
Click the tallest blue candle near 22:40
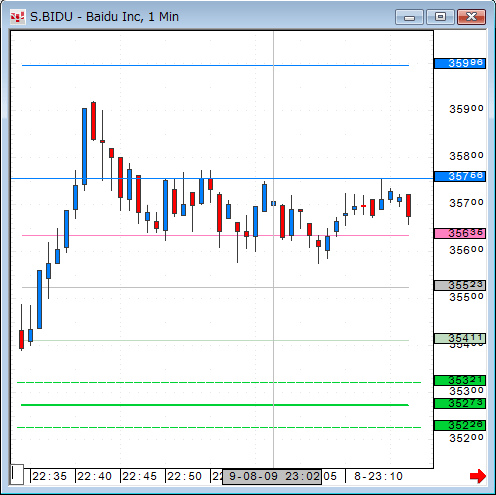point(85,146)
